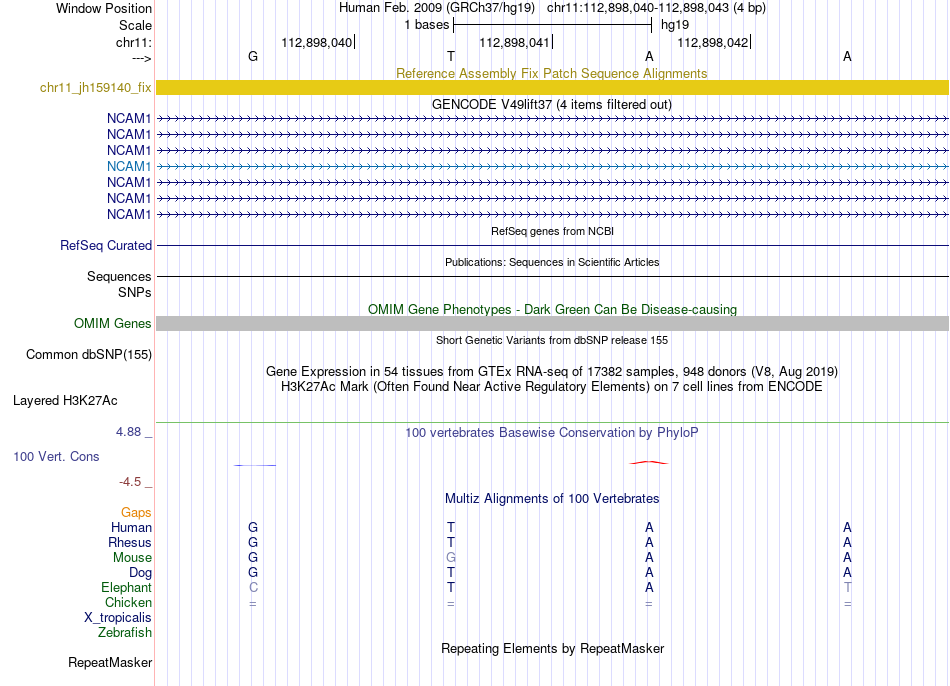Click base G in the reference sequence row
Image resolution: width=950 pixels, height=686 pixels.
coord(253,56)
